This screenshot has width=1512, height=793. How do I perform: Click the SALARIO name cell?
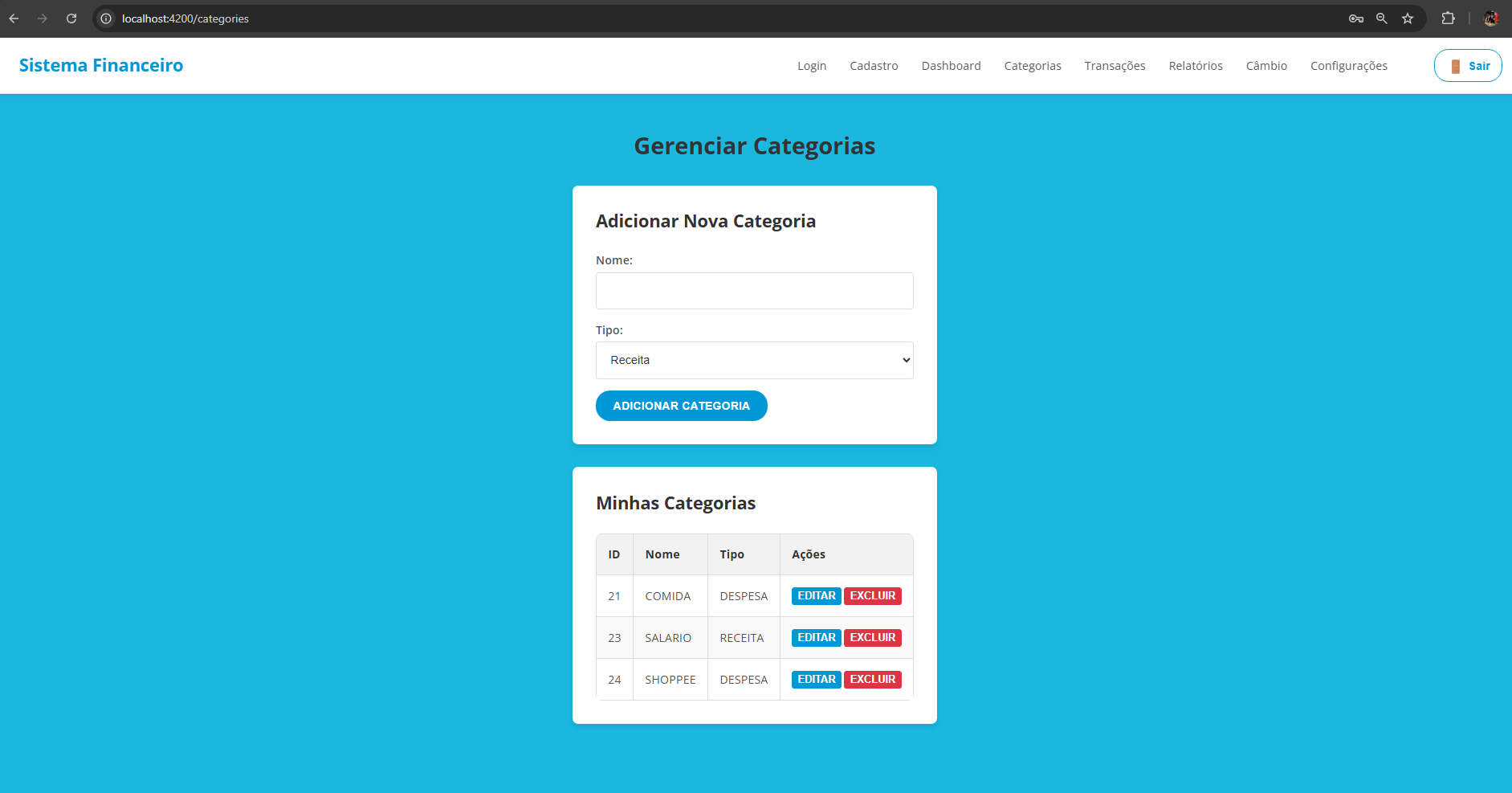coord(670,638)
